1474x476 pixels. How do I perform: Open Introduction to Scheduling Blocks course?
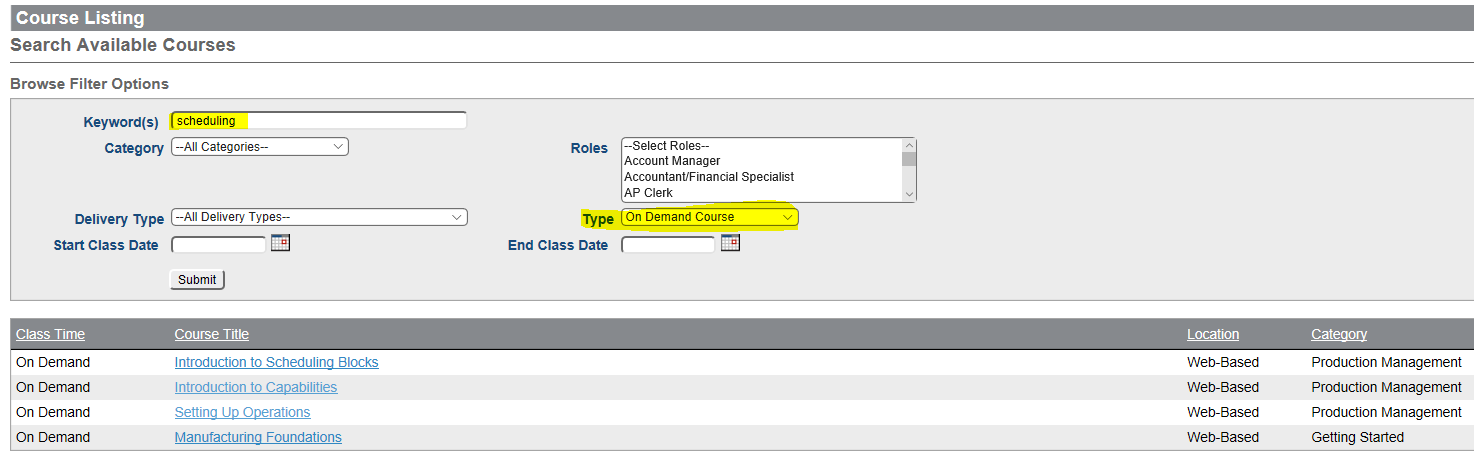point(276,362)
